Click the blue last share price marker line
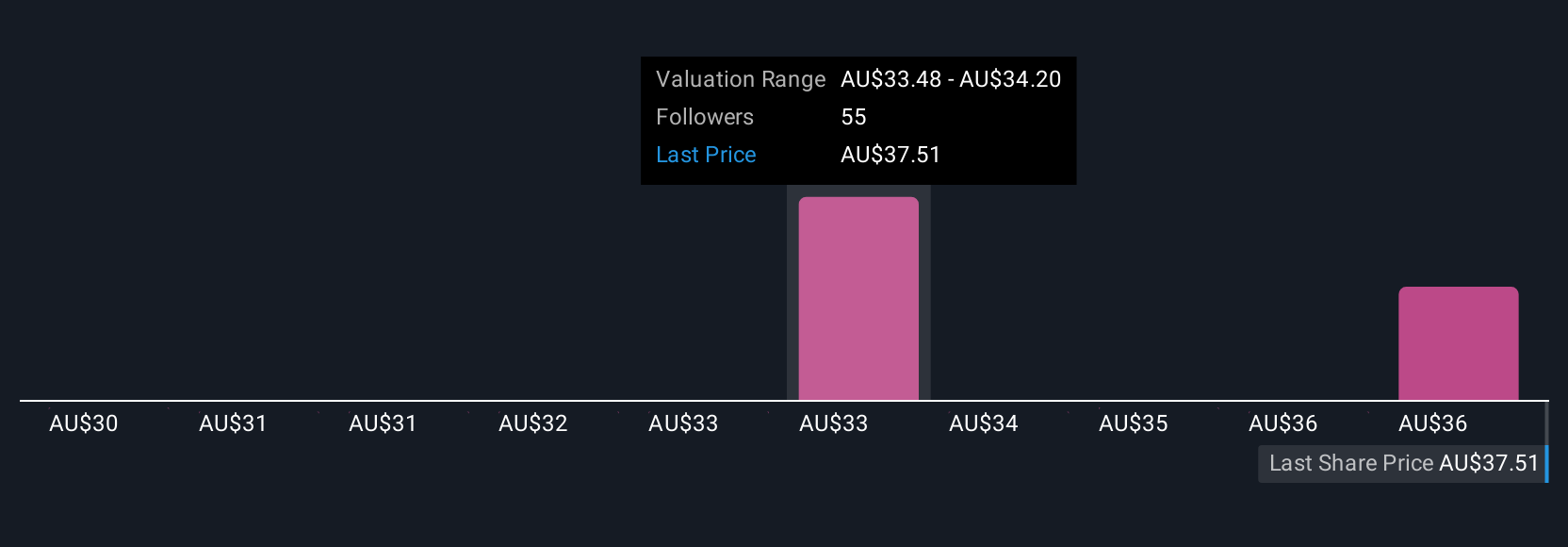Screen dimensions: 1568x547 [x=1546, y=463]
